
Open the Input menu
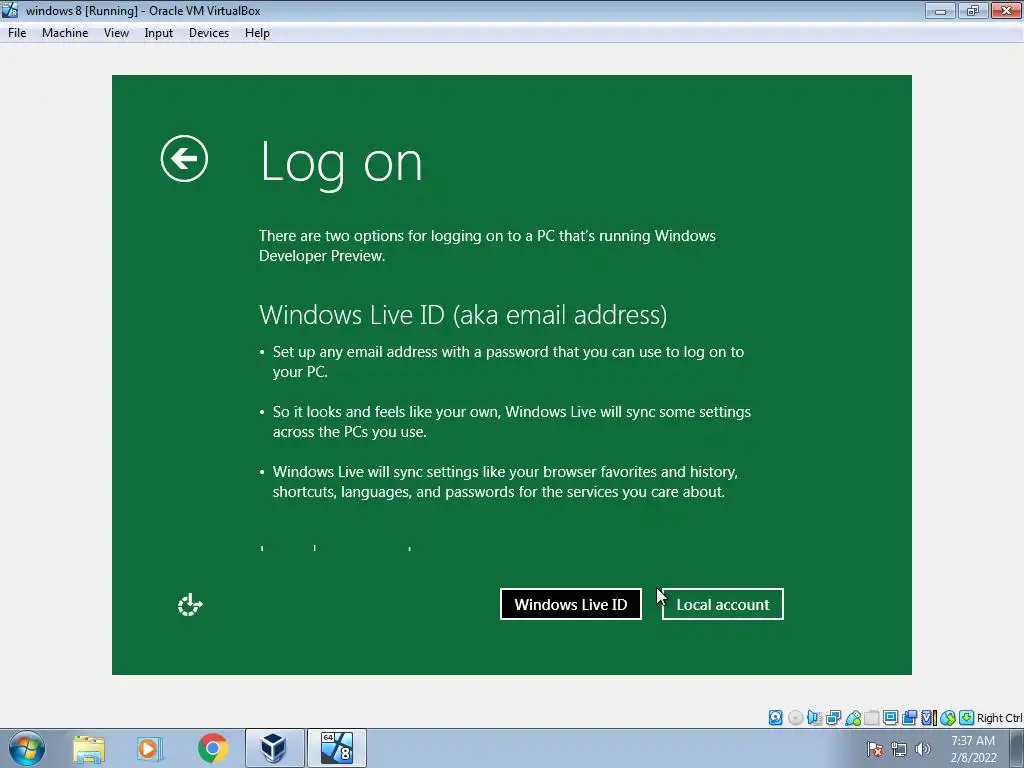tap(159, 33)
